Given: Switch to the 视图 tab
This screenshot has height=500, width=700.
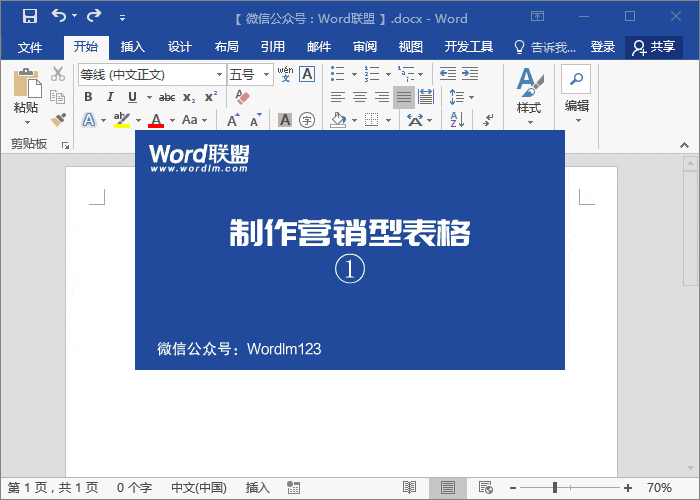Looking at the screenshot, I should pos(411,47).
